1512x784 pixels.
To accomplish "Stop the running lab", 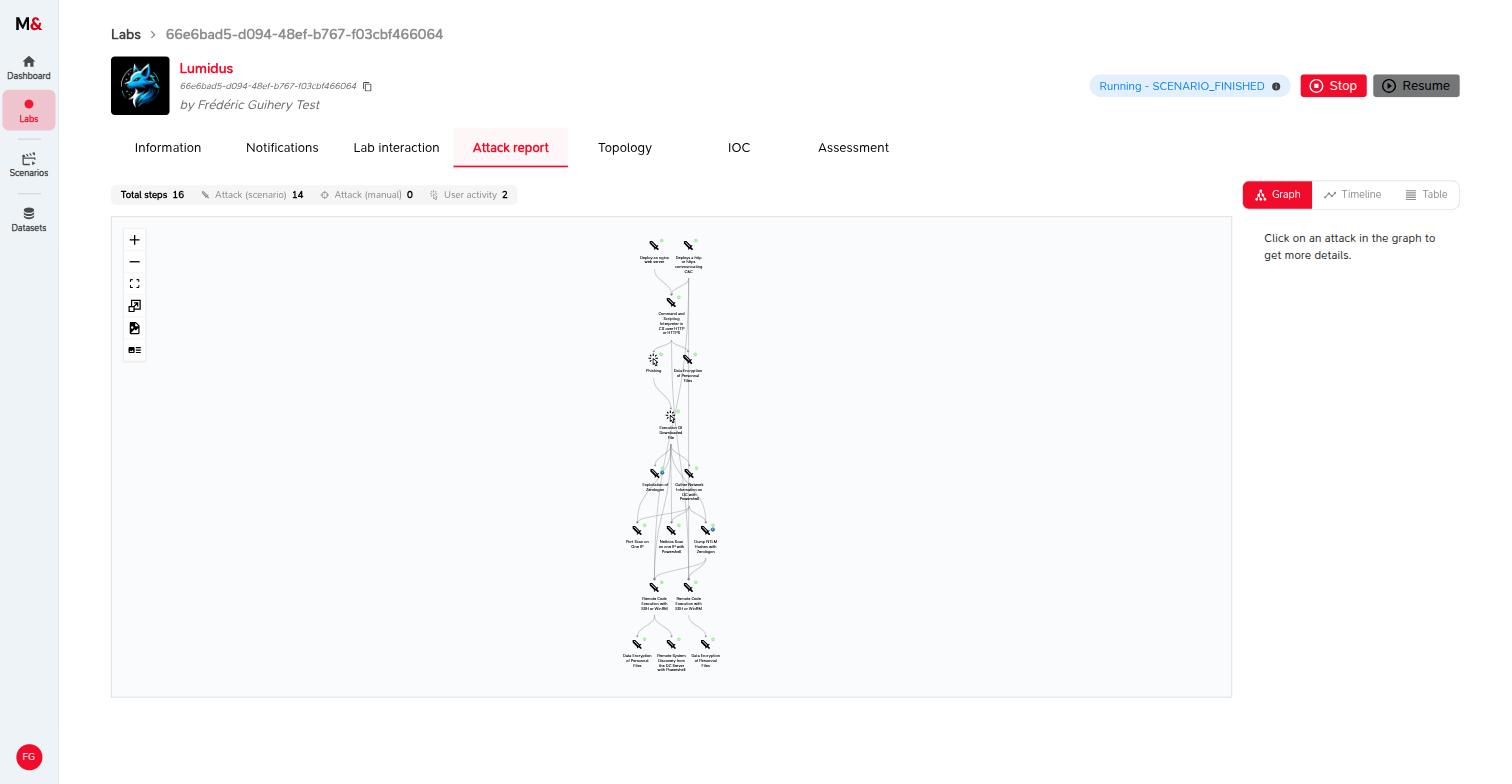I will point(1333,86).
